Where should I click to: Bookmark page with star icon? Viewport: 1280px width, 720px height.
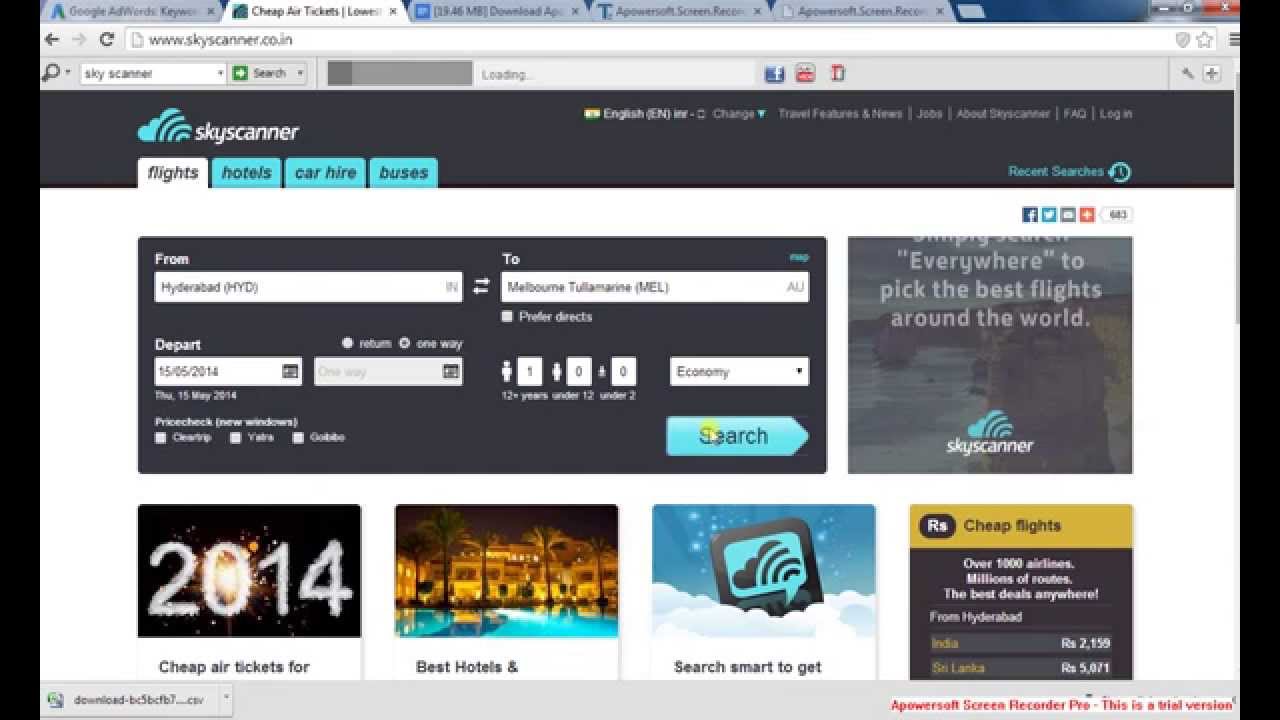[x=1205, y=40]
